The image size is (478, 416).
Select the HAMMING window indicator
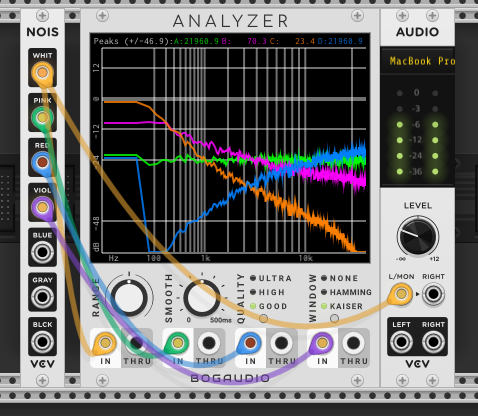pyautogui.click(x=324, y=292)
